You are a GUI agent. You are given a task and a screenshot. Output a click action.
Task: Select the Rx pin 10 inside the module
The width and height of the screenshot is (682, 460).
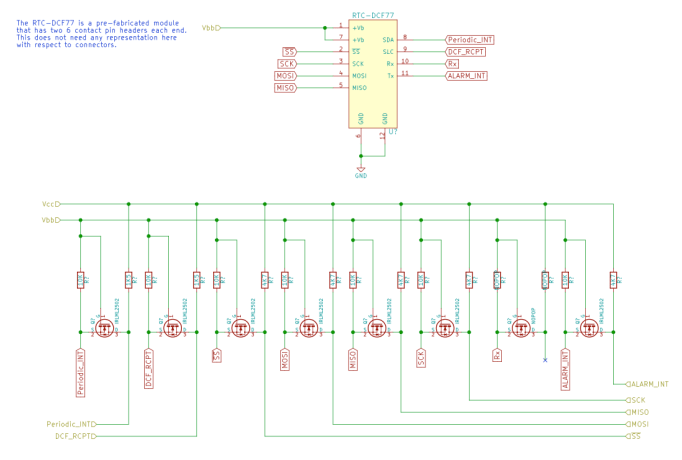pyautogui.click(x=390, y=63)
